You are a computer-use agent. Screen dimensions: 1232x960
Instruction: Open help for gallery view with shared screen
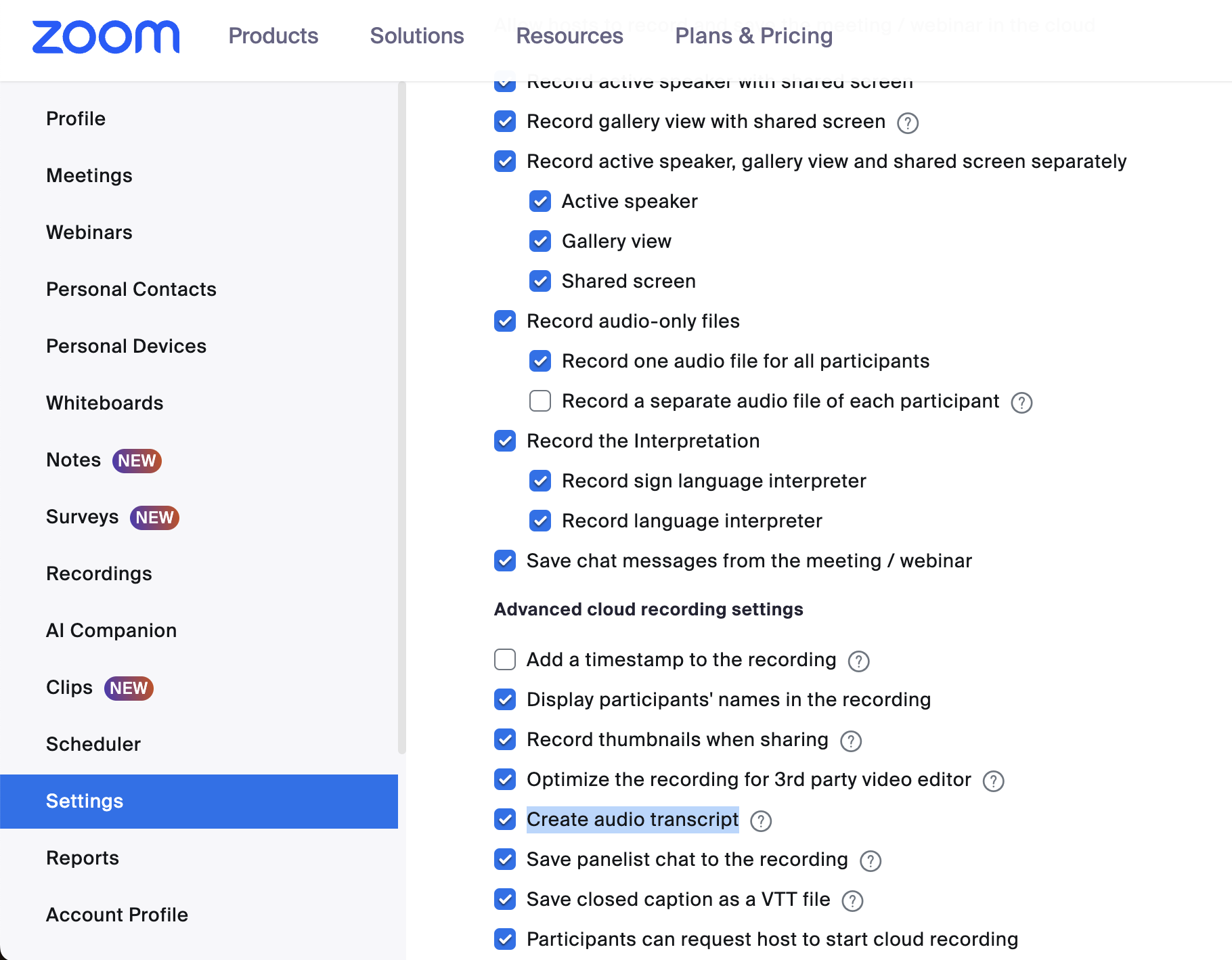[x=907, y=123]
